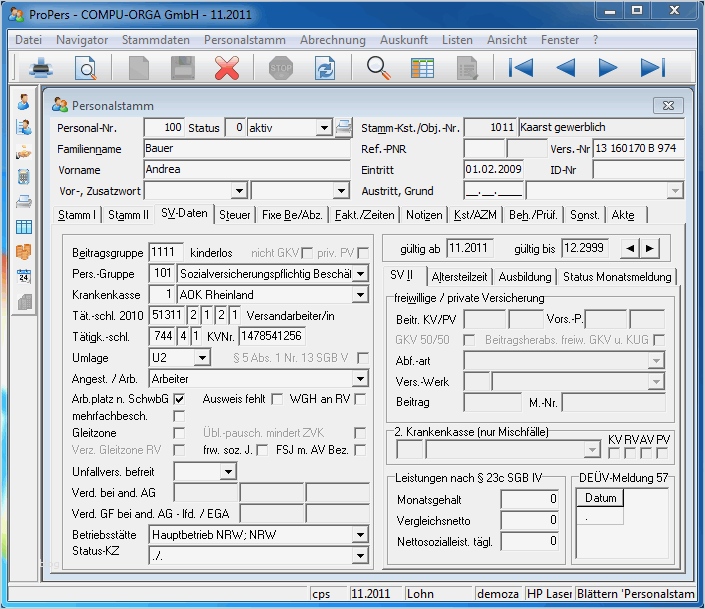Screen dimensions: 705x609
Task: Click the red X delete icon
Action: (227, 68)
